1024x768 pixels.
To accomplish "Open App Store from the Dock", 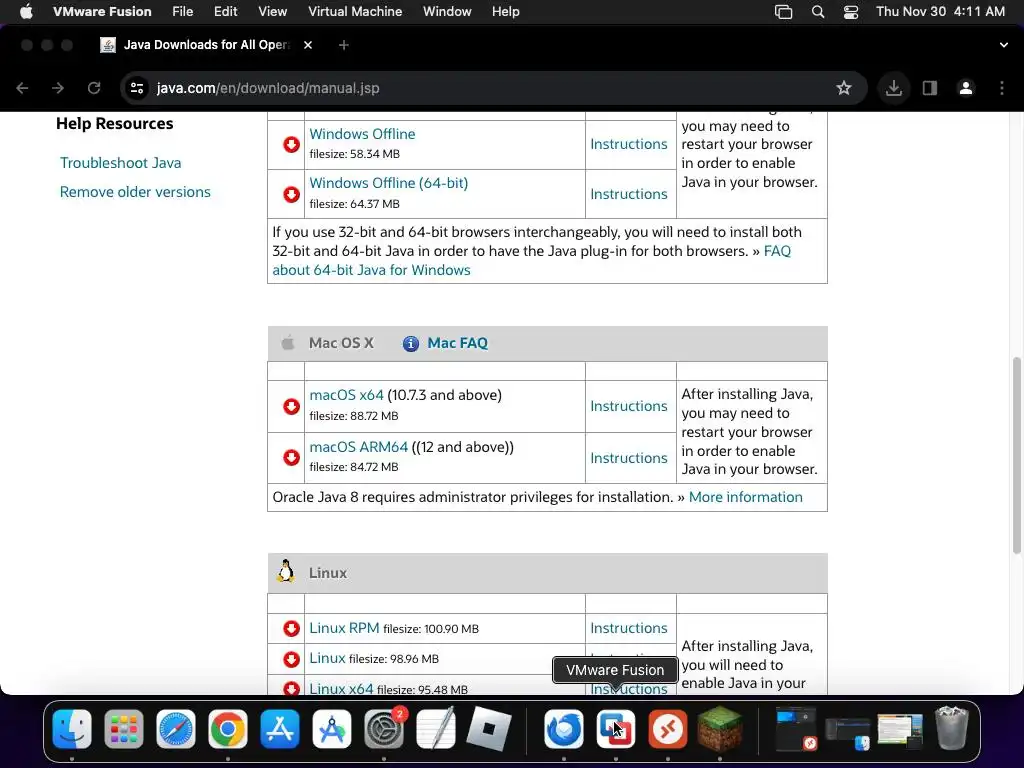I will click(x=280, y=729).
